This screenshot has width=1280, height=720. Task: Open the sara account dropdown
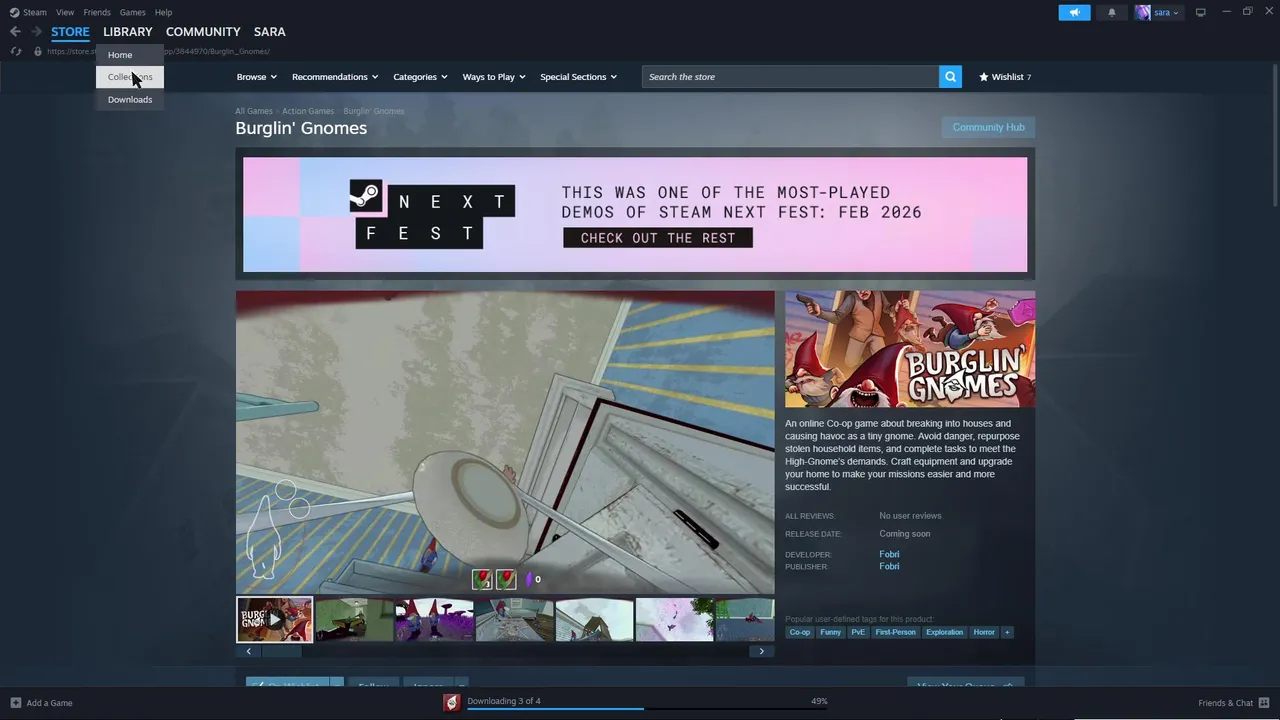tap(1157, 12)
